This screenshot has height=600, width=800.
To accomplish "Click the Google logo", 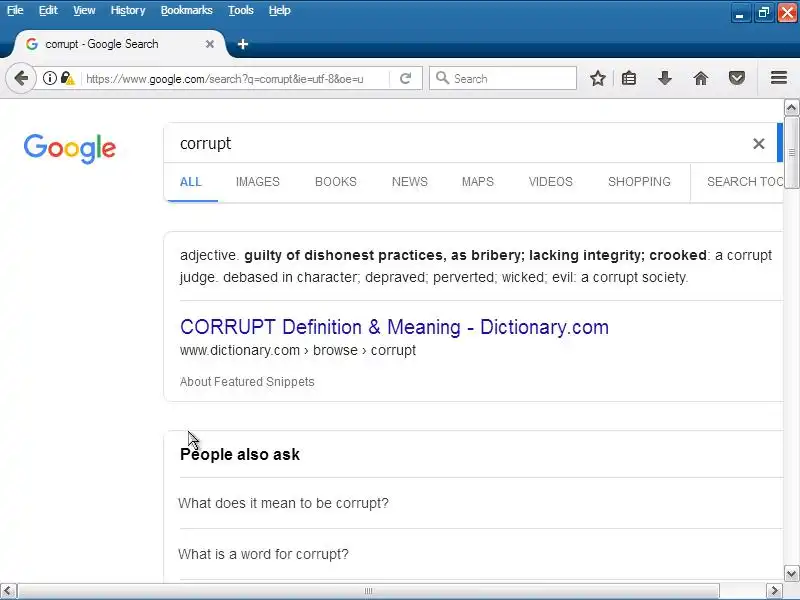I will [70, 148].
